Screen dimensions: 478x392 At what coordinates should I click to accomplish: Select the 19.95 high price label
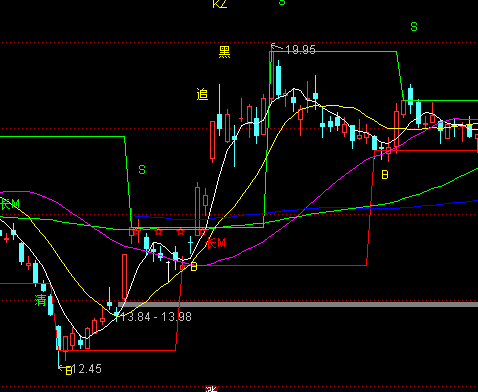click(300, 50)
